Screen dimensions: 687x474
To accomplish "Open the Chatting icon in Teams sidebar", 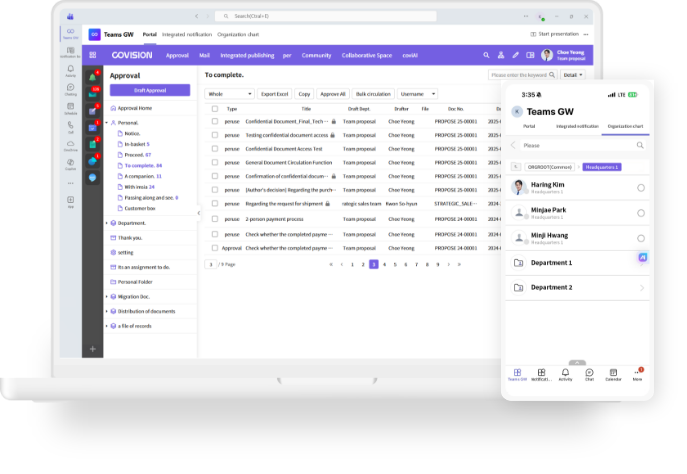I will tap(71, 87).
